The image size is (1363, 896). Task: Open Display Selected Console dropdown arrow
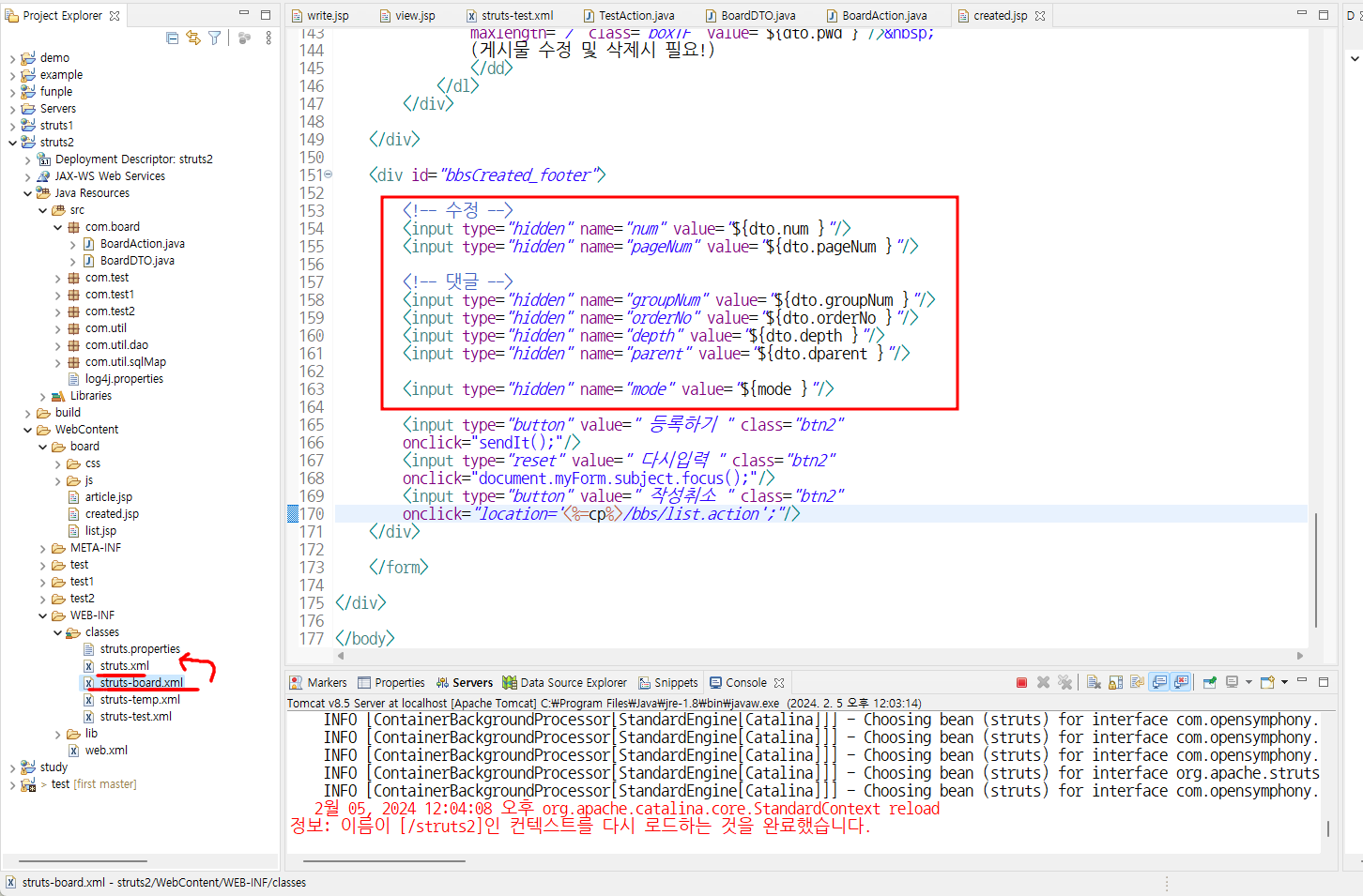click(x=1248, y=682)
